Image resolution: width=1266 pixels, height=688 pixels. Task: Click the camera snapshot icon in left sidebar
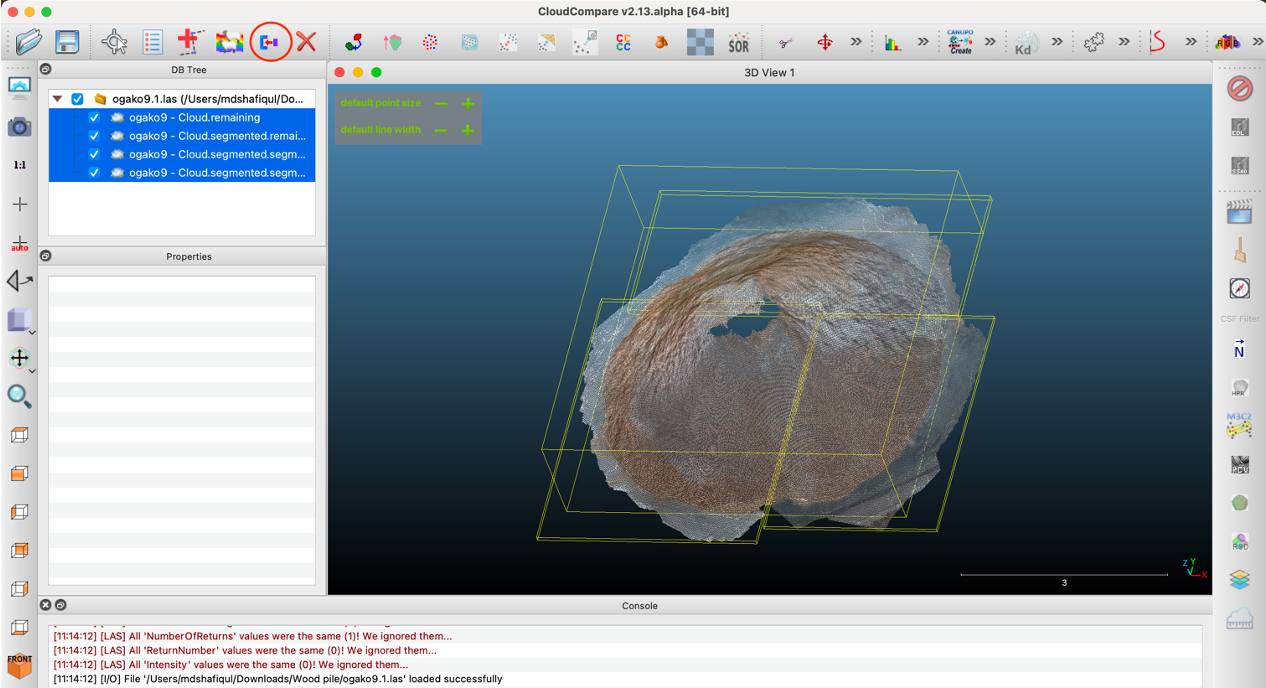click(19, 127)
